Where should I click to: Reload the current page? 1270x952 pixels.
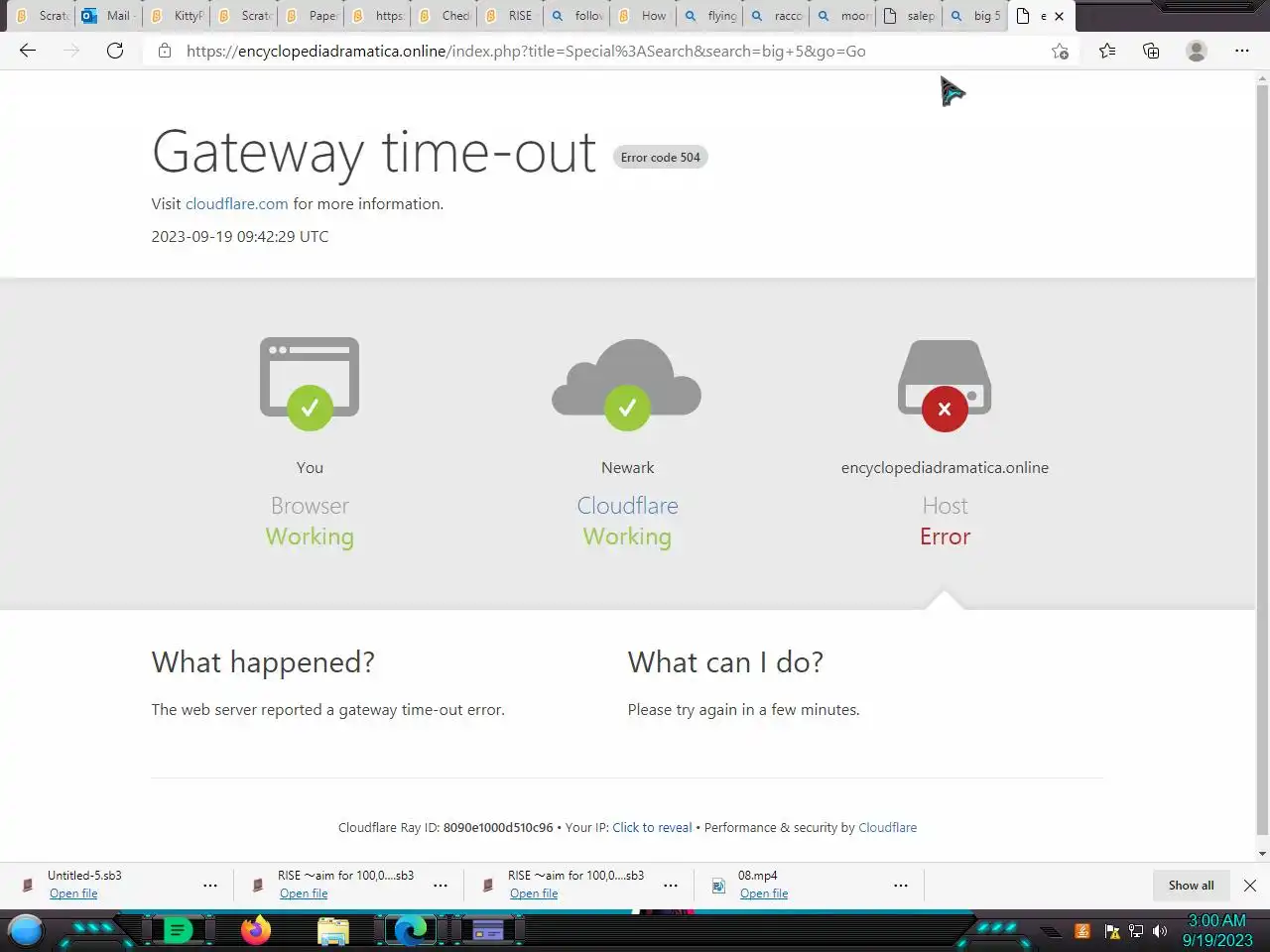(x=115, y=51)
